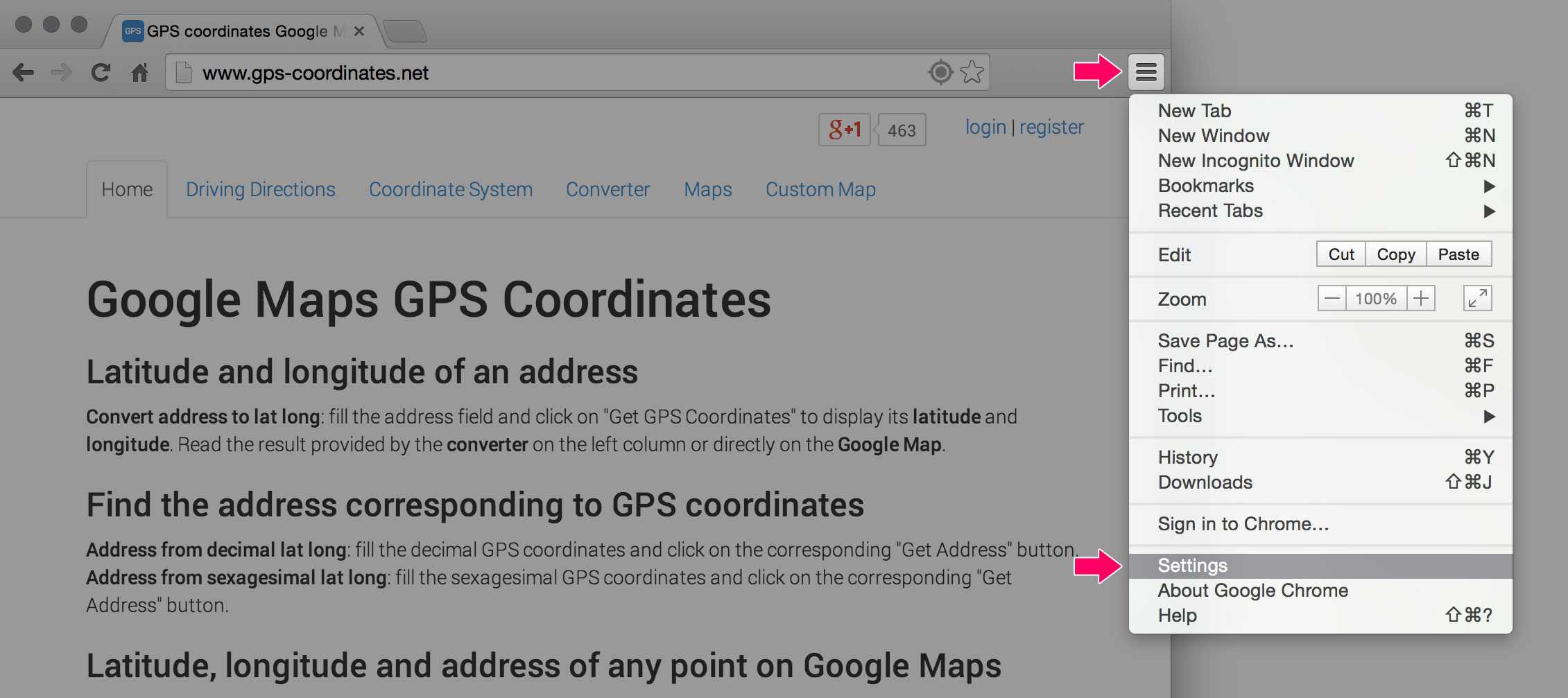Screen dimensions: 1568x698
Task: Click the login link
Action: (x=985, y=128)
